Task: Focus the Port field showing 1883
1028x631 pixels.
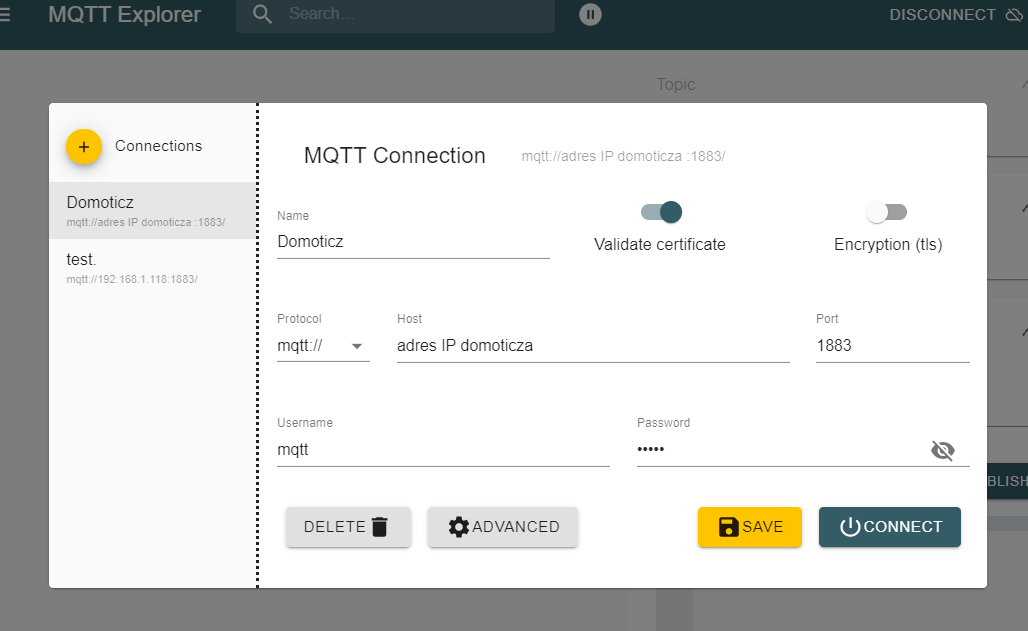Action: pyautogui.click(x=892, y=346)
